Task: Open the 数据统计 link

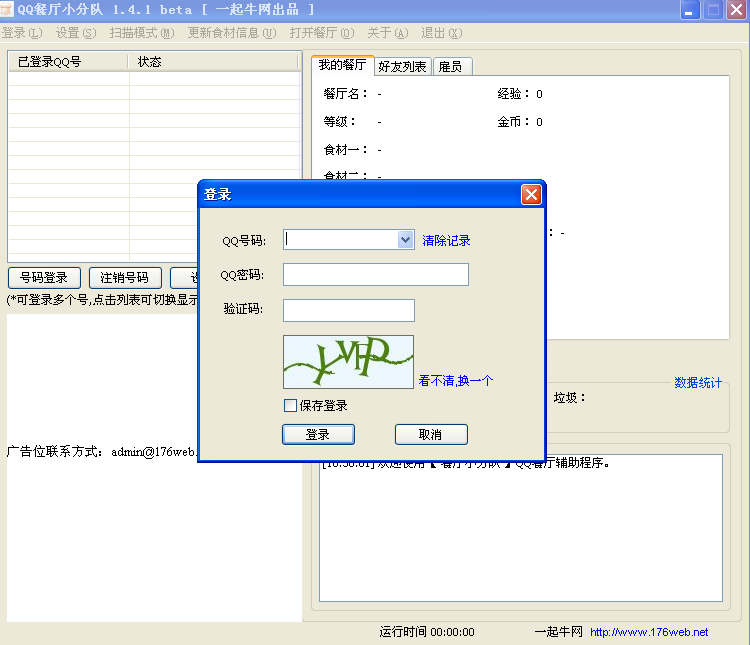Action: click(x=697, y=382)
